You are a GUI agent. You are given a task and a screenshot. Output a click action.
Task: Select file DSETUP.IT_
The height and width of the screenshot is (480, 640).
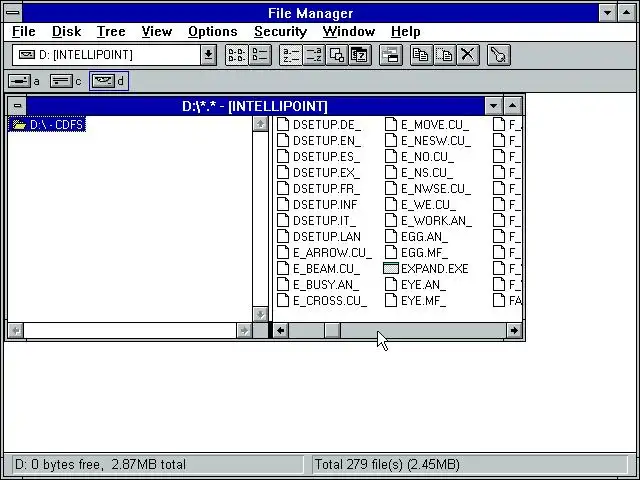[x=316, y=220]
